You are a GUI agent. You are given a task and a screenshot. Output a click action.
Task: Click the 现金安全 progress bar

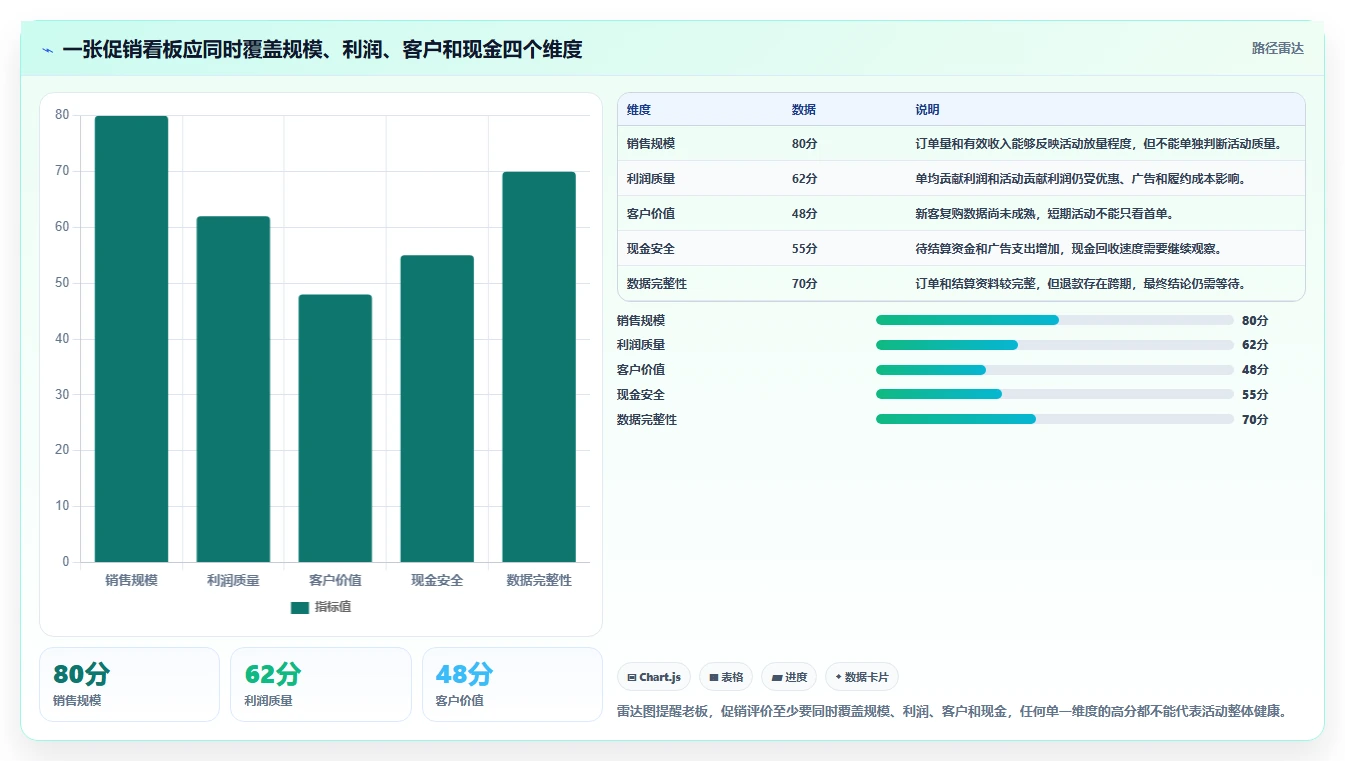click(1055, 394)
